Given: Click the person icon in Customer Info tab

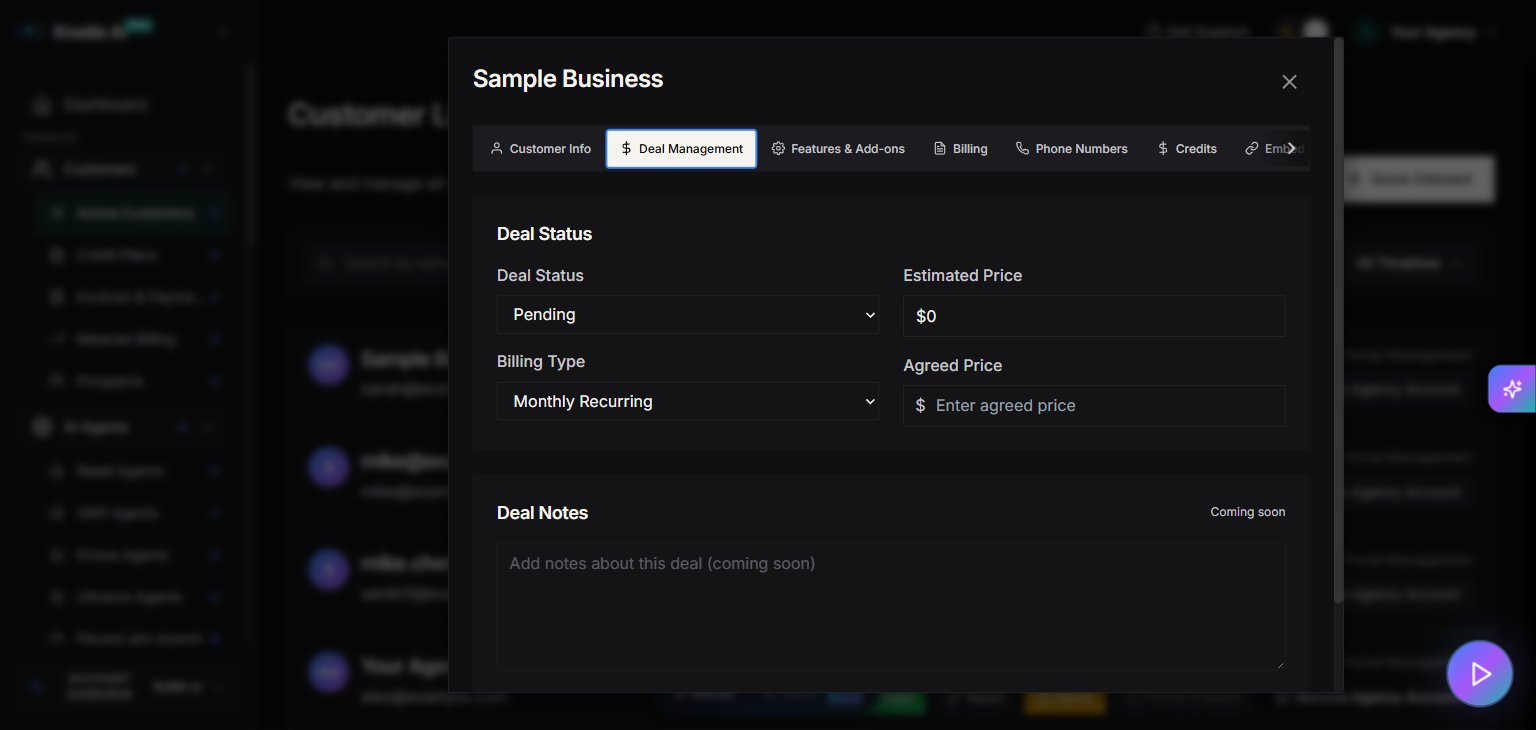Looking at the screenshot, I should tap(496, 148).
